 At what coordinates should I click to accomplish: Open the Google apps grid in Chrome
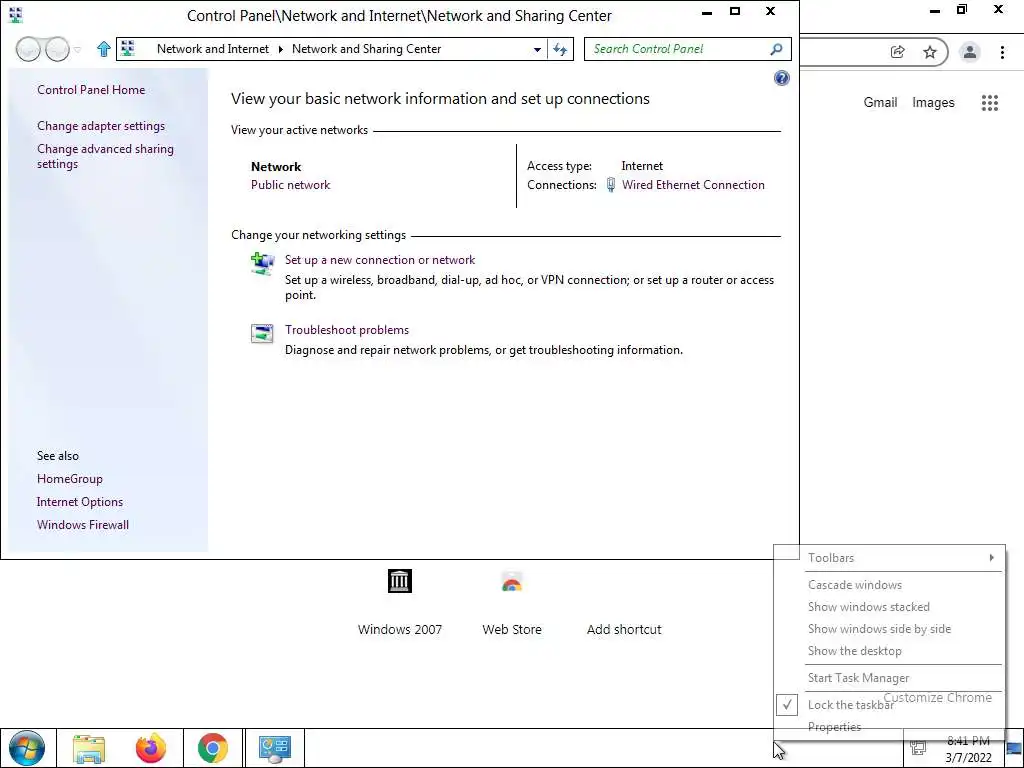tap(989, 103)
